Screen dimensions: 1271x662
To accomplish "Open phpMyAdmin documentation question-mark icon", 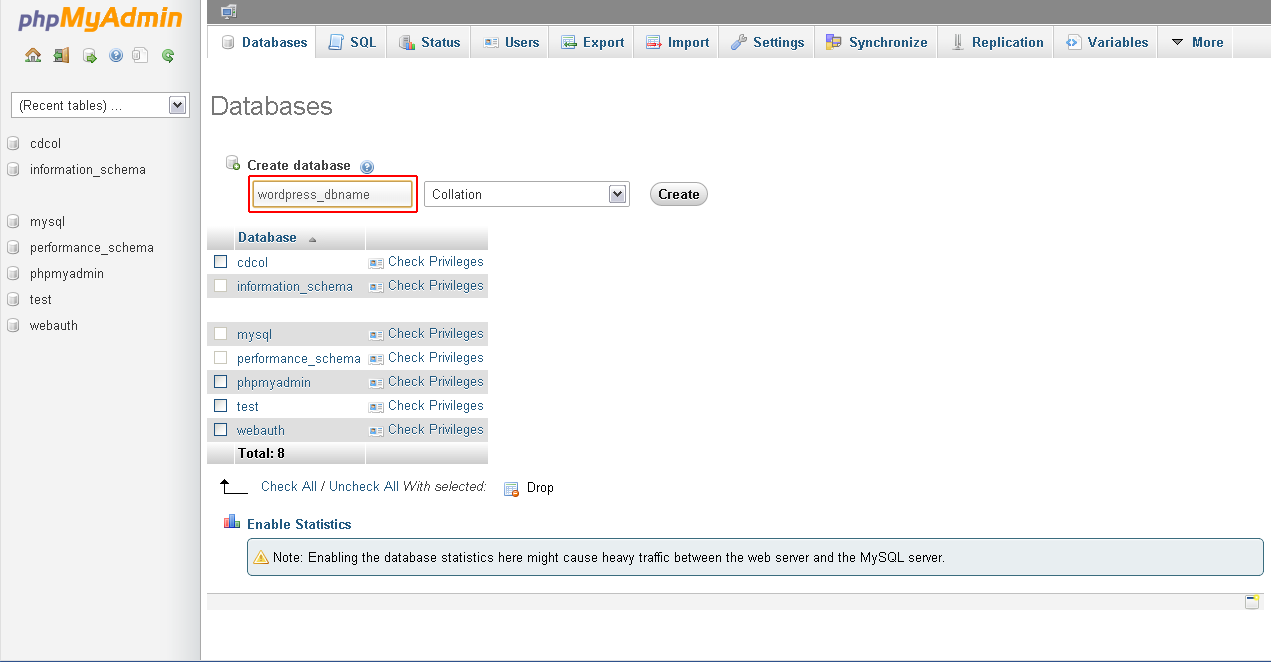I will (116, 56).
